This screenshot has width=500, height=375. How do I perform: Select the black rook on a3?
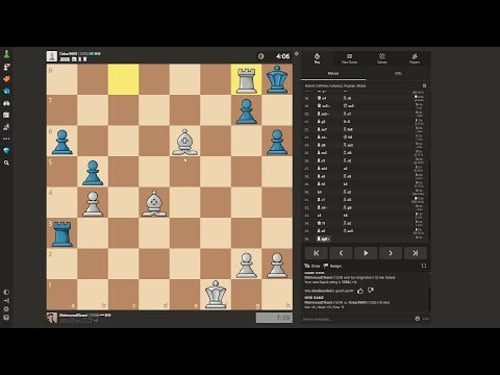click(x=62, y=233)
